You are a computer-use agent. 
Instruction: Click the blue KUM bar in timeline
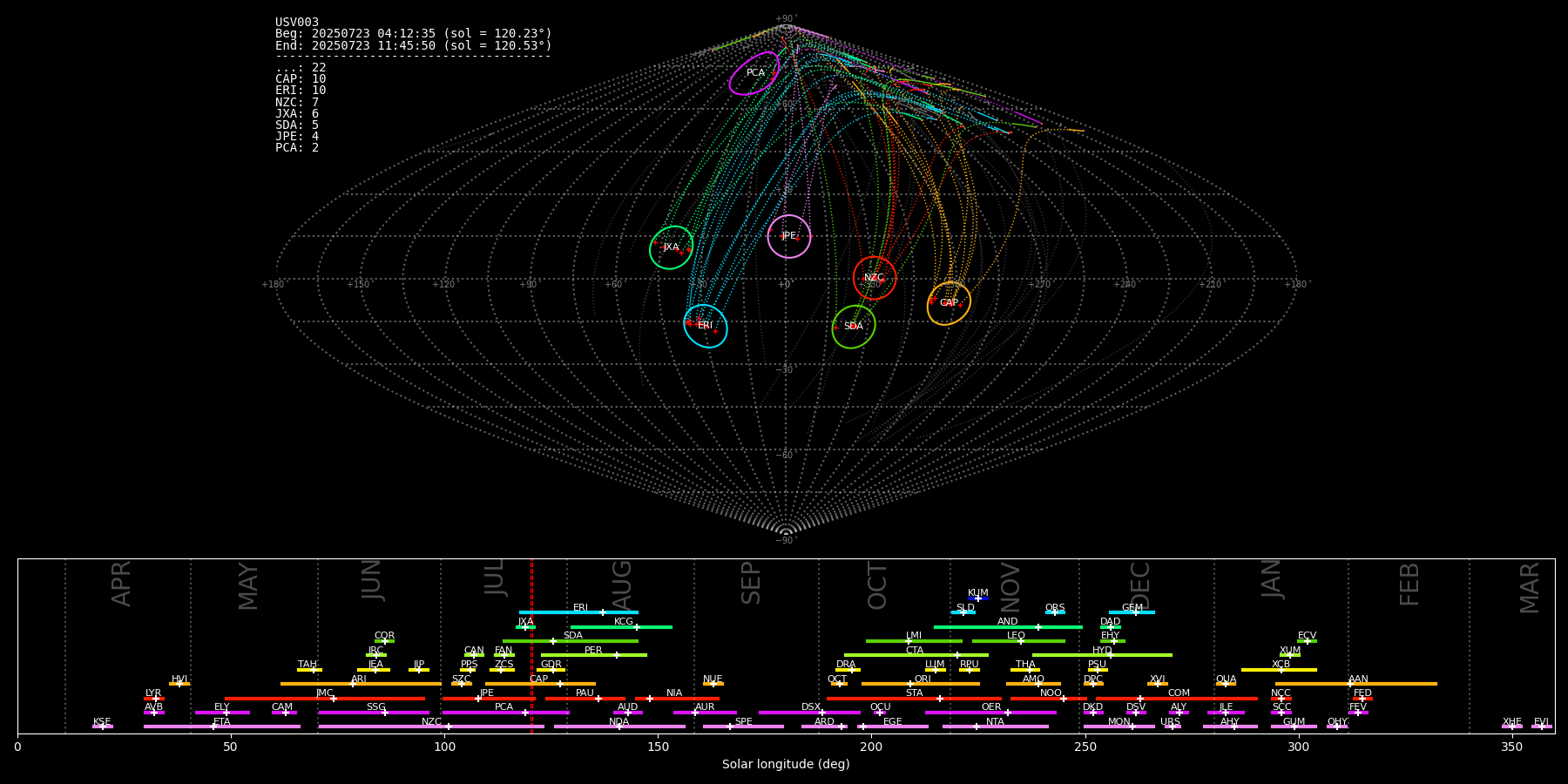(x=978, y=598)
